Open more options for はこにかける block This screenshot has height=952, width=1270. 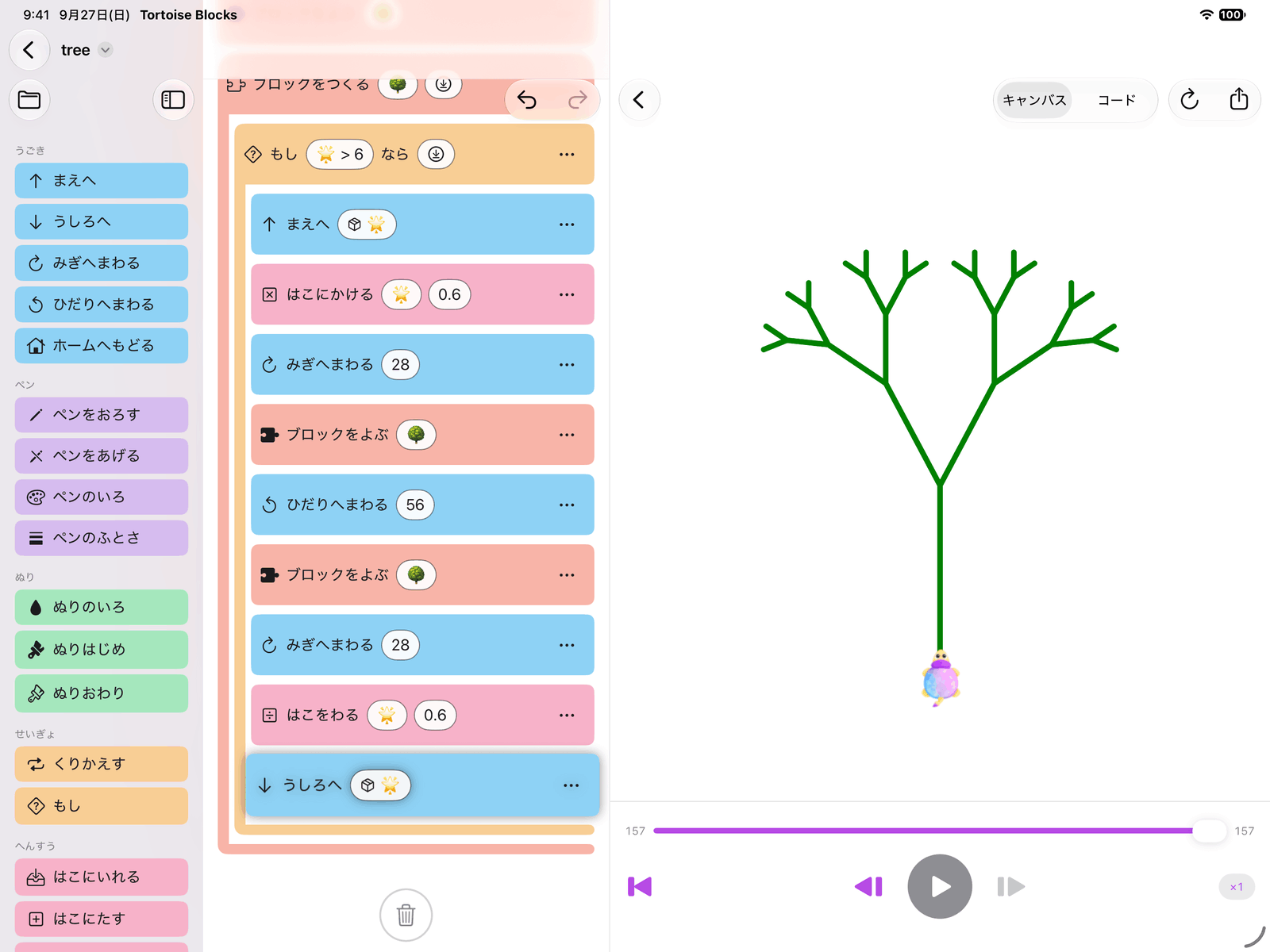(x=567, y=294)
